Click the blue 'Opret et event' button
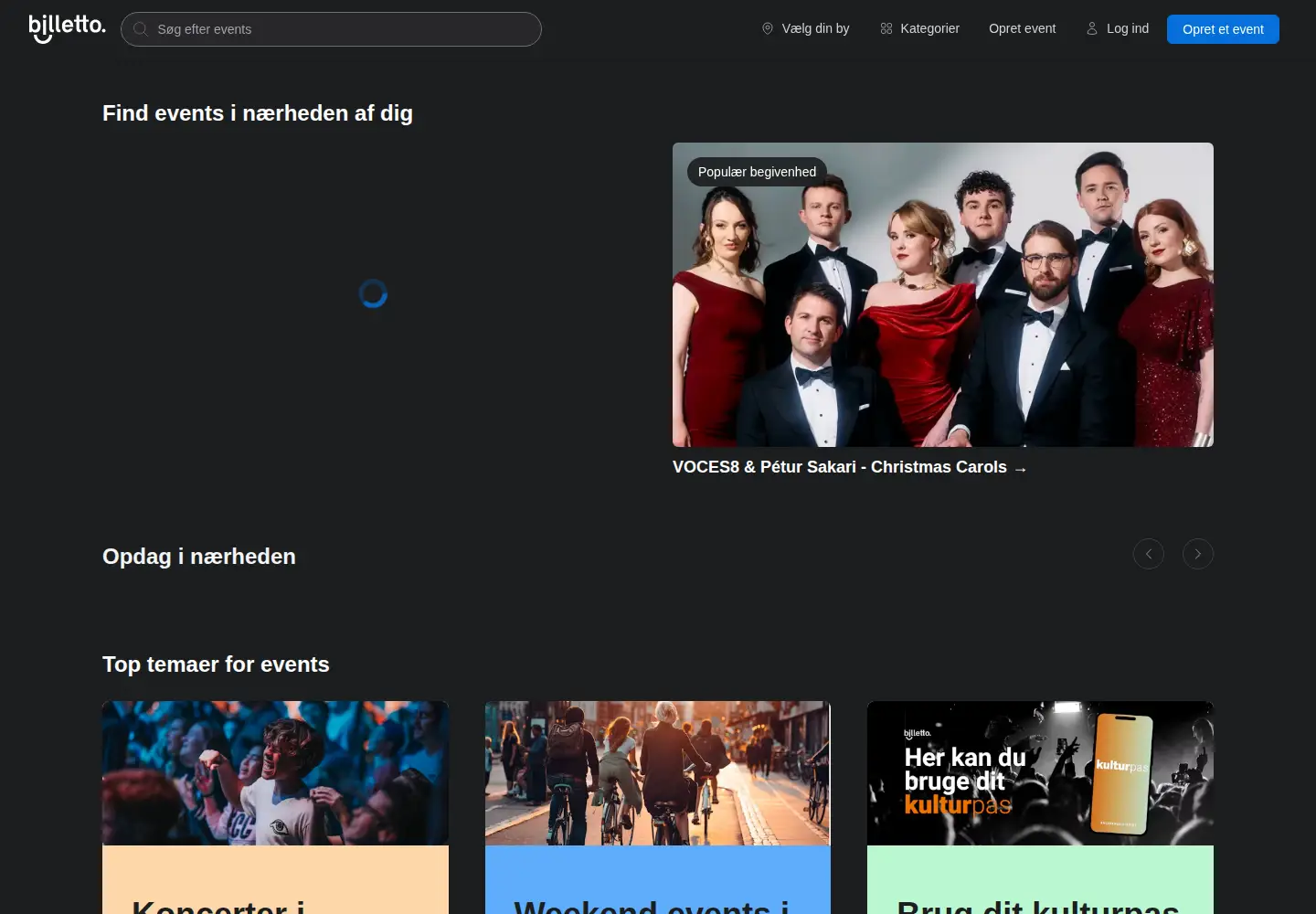 [x=1223, y=29]
